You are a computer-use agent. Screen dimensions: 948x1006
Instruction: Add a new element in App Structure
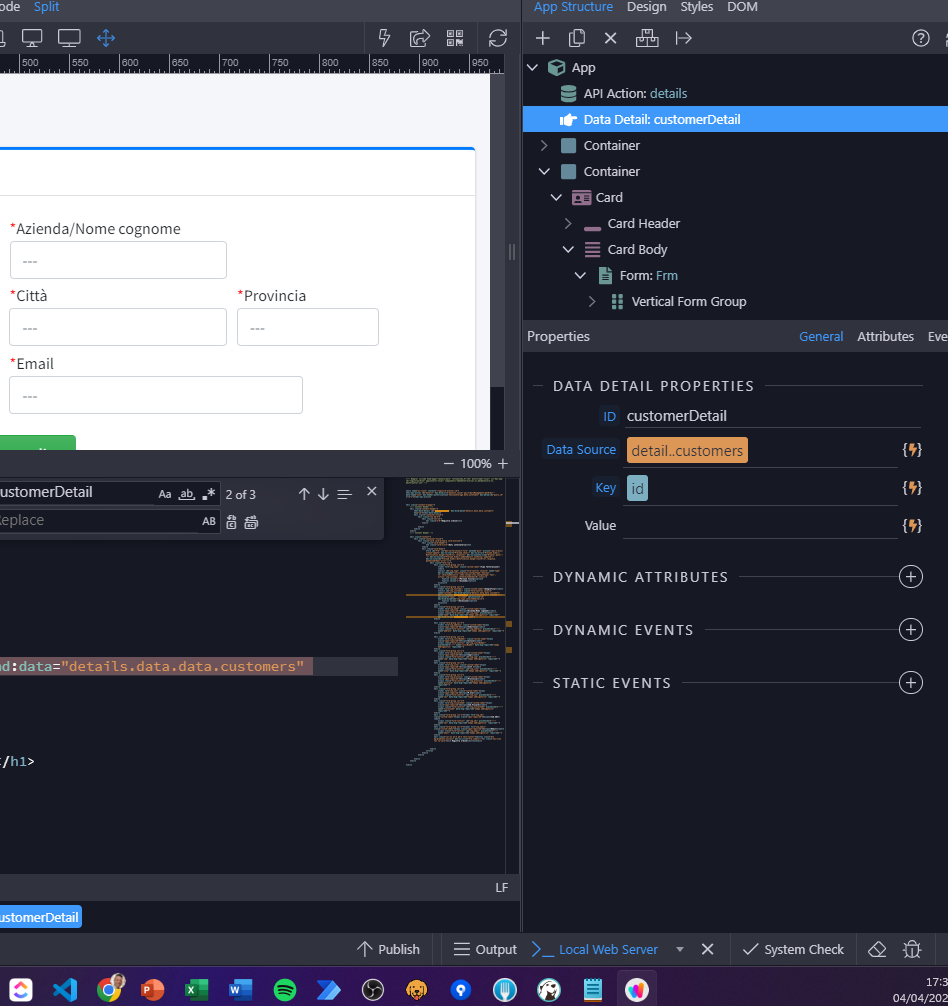click(x=542, y=37)
